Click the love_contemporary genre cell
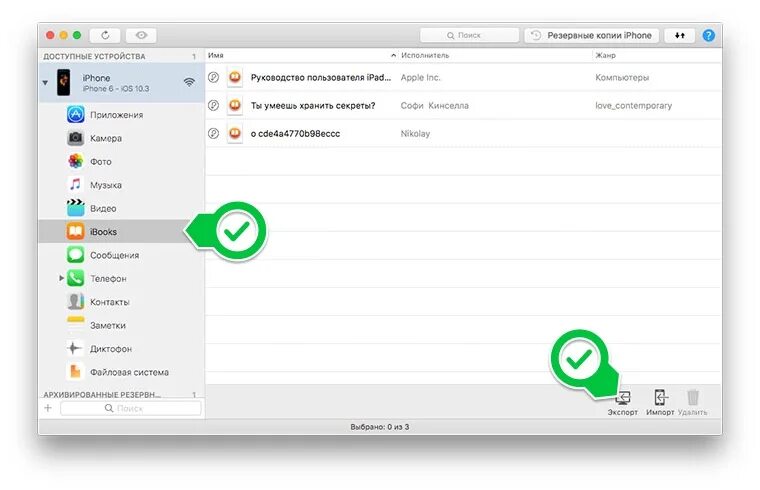Image resolution: width=760 pixels, height=490 pixels. click(x=633, y=106)
